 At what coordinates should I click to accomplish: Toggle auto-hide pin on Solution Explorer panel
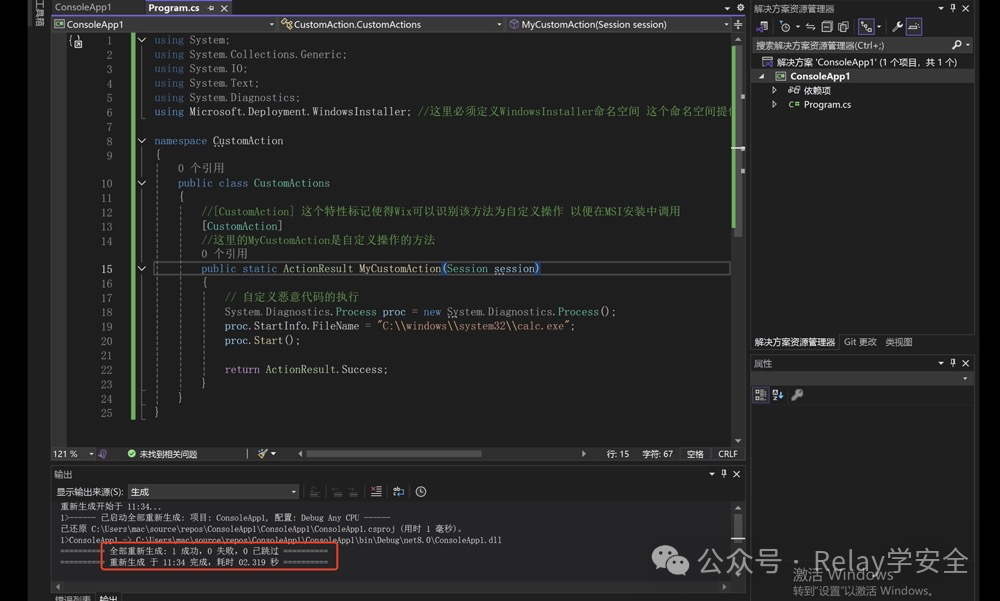[953, 8]
